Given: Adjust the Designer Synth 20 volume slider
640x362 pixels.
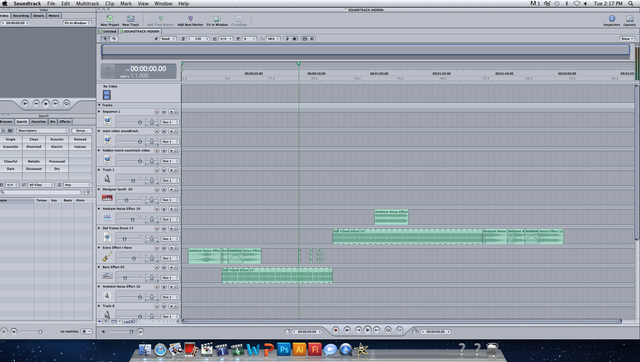Looking at the screenshot, I should [126, 200].
